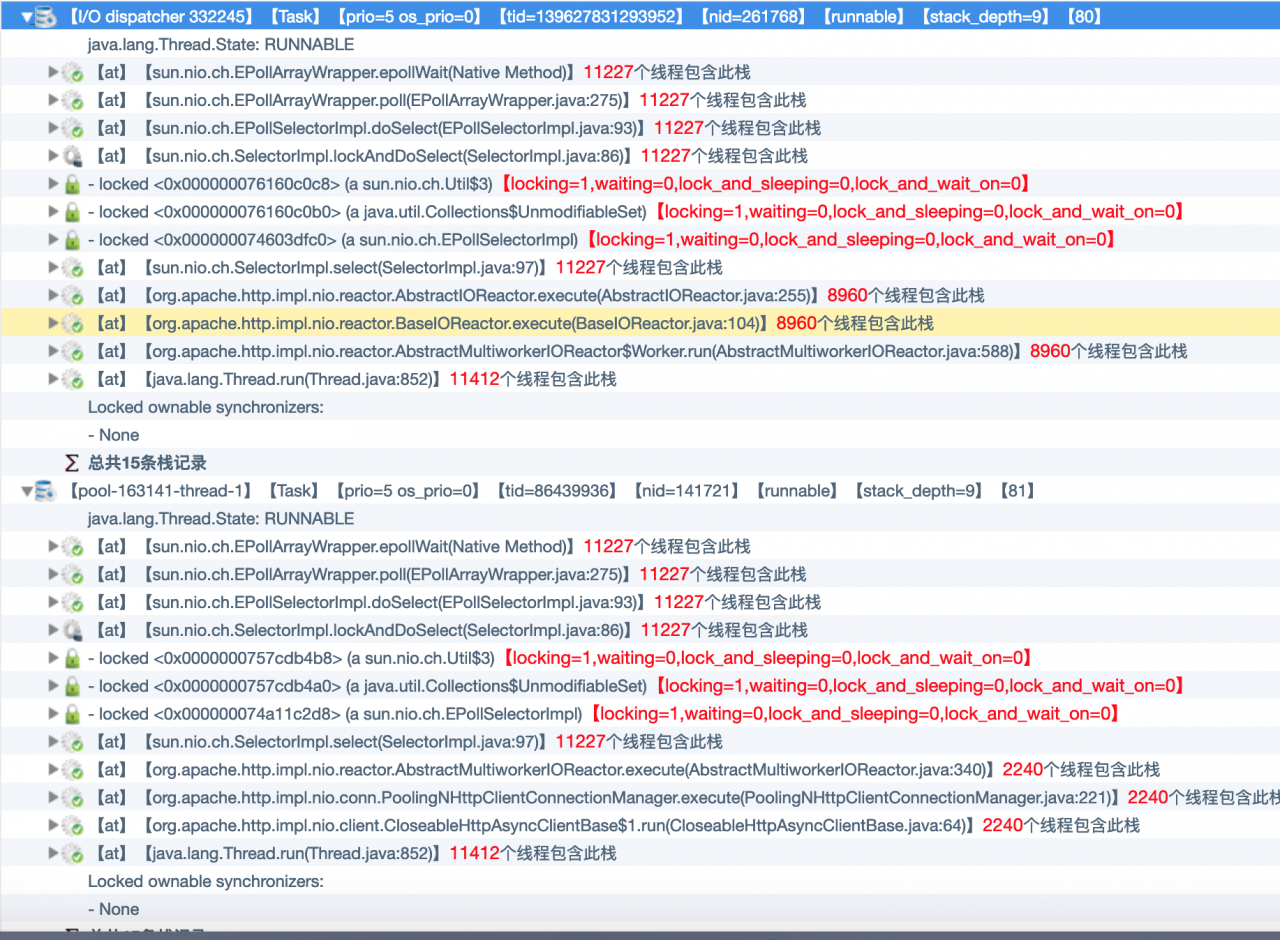This screenshot has width=1280, height=940.
Task: Expand the highlighted BaseIOReactor.execute frame
Action: (x=53, y=323)
